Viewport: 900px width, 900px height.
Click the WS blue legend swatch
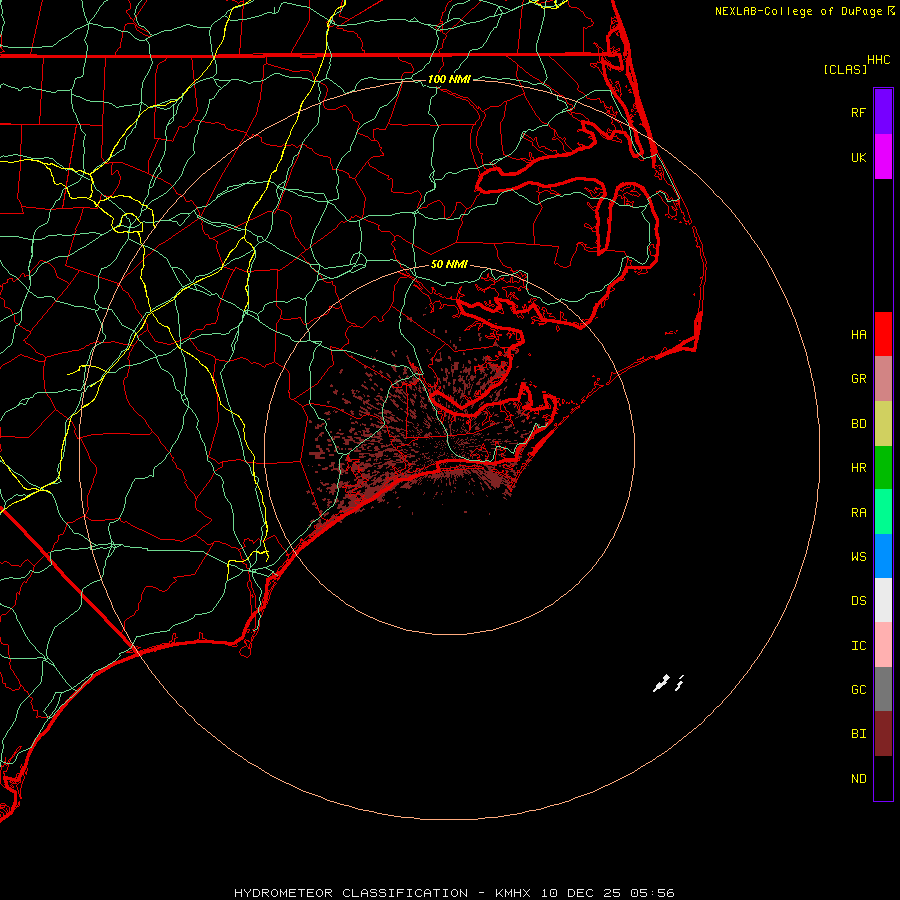click(883, 556)
